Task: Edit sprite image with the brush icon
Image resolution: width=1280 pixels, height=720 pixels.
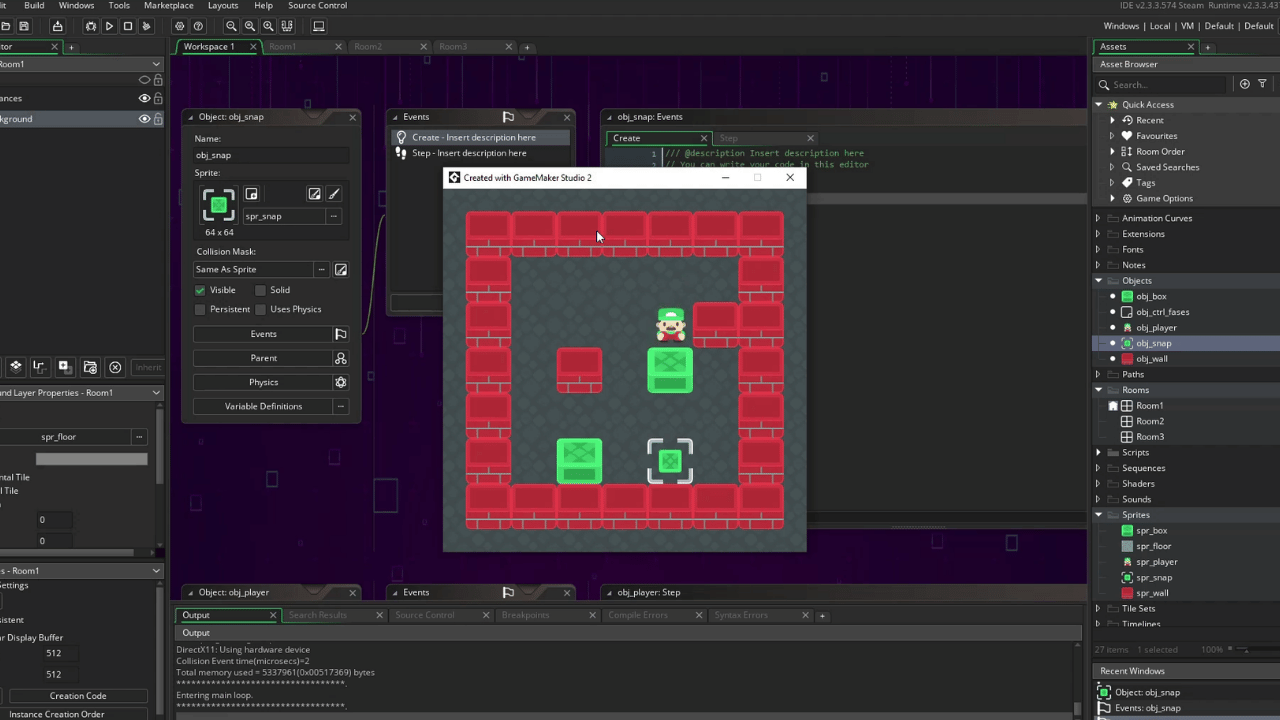Action: (334, 194)
